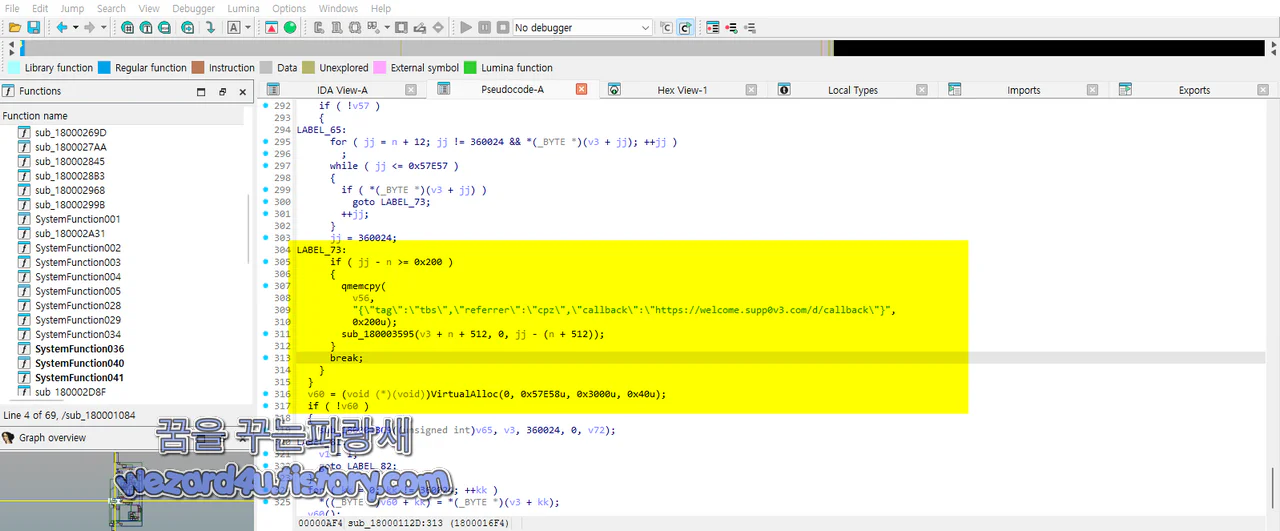Image resolution: width=1280 pixels, height=531 pixels.
Task: Open the File menu
Action: coord(12,8)
